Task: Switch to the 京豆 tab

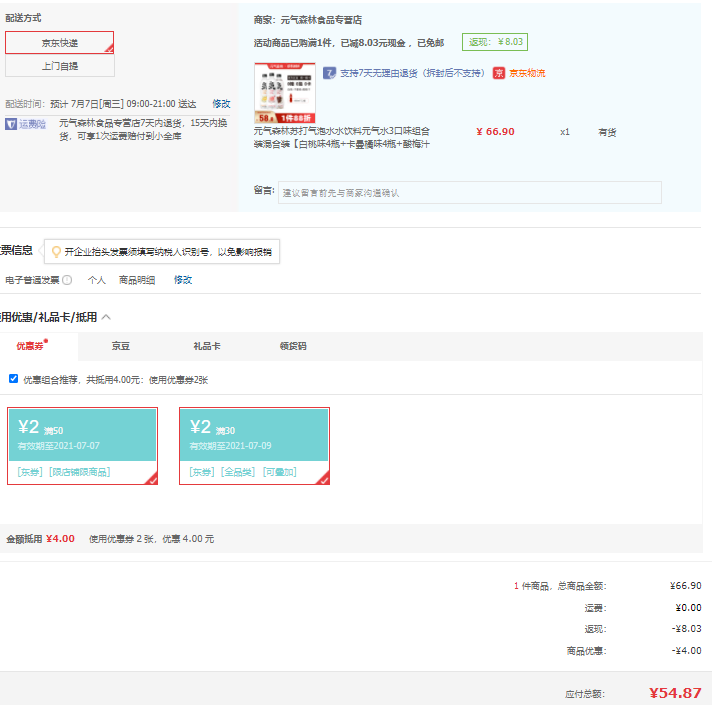Action: (120, 346)
